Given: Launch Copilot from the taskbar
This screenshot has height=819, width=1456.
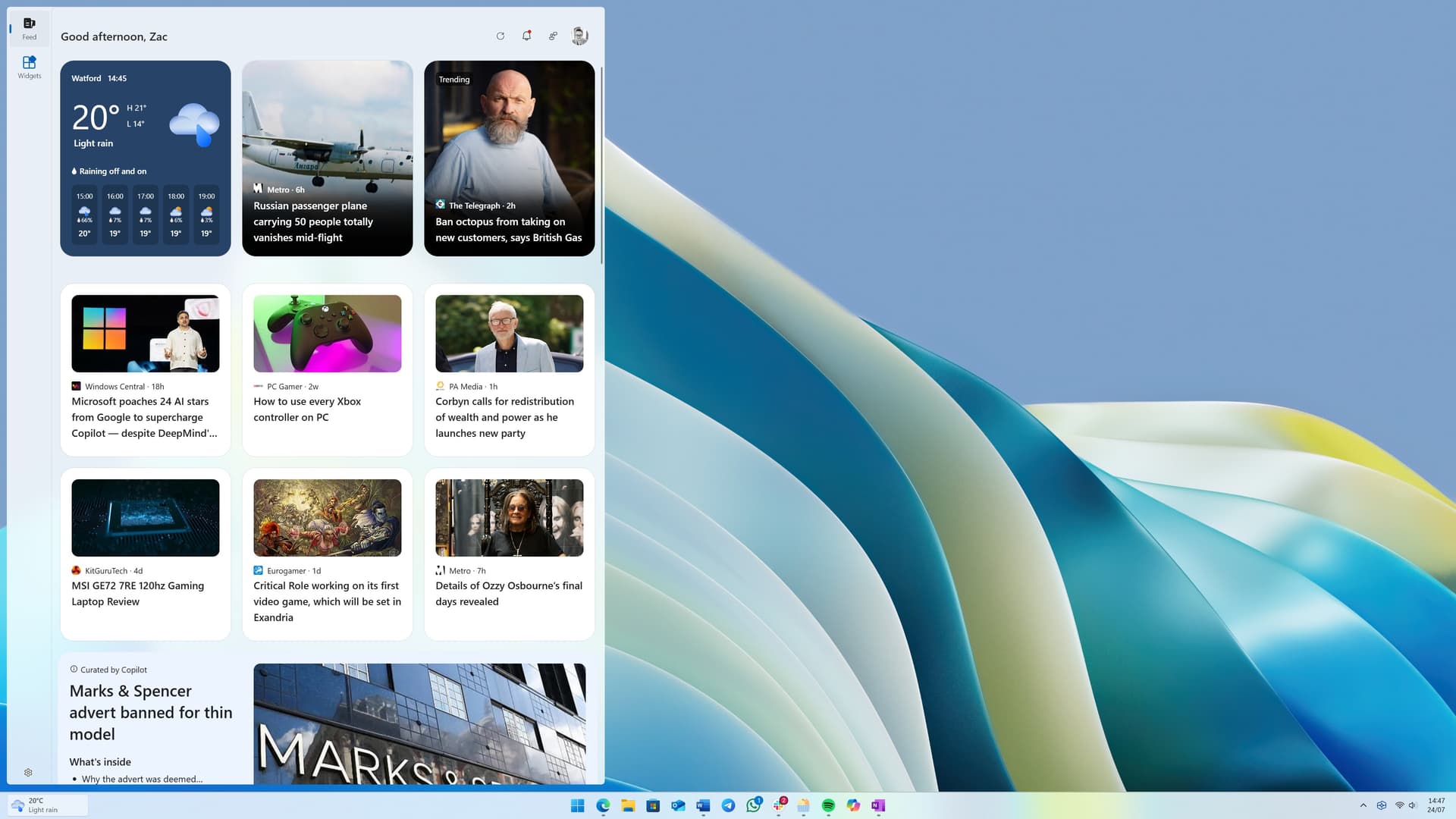Looking at the screenshot, I should coord(852,806).
